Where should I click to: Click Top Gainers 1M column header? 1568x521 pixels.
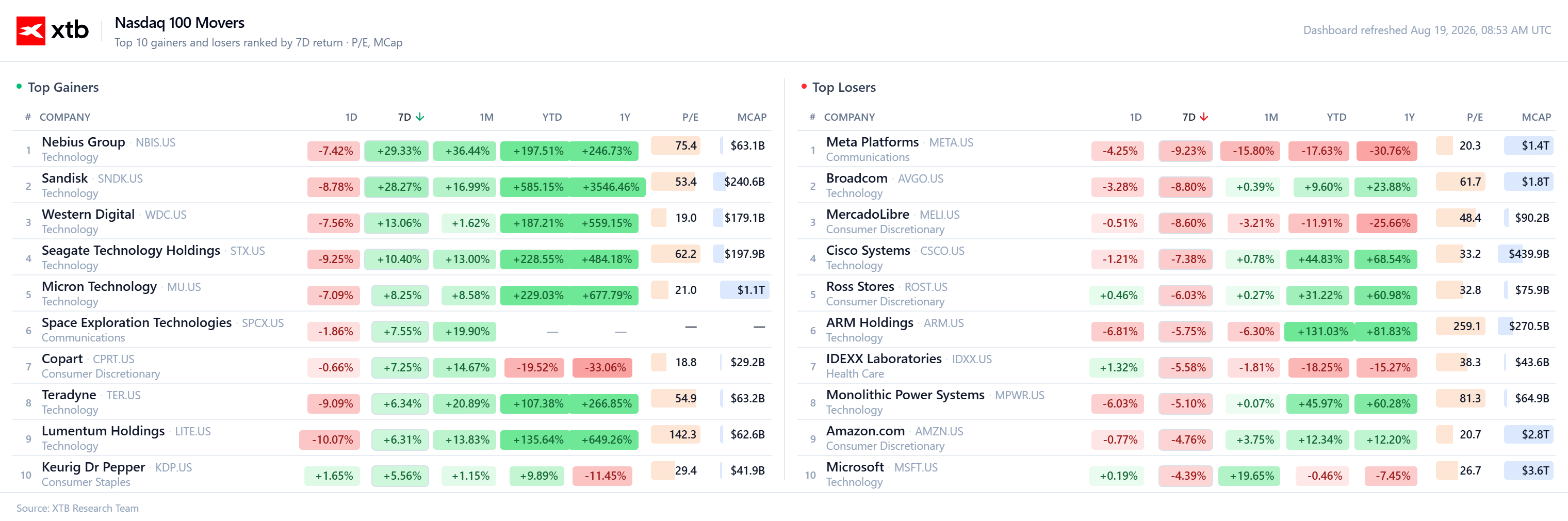(486, 117)
